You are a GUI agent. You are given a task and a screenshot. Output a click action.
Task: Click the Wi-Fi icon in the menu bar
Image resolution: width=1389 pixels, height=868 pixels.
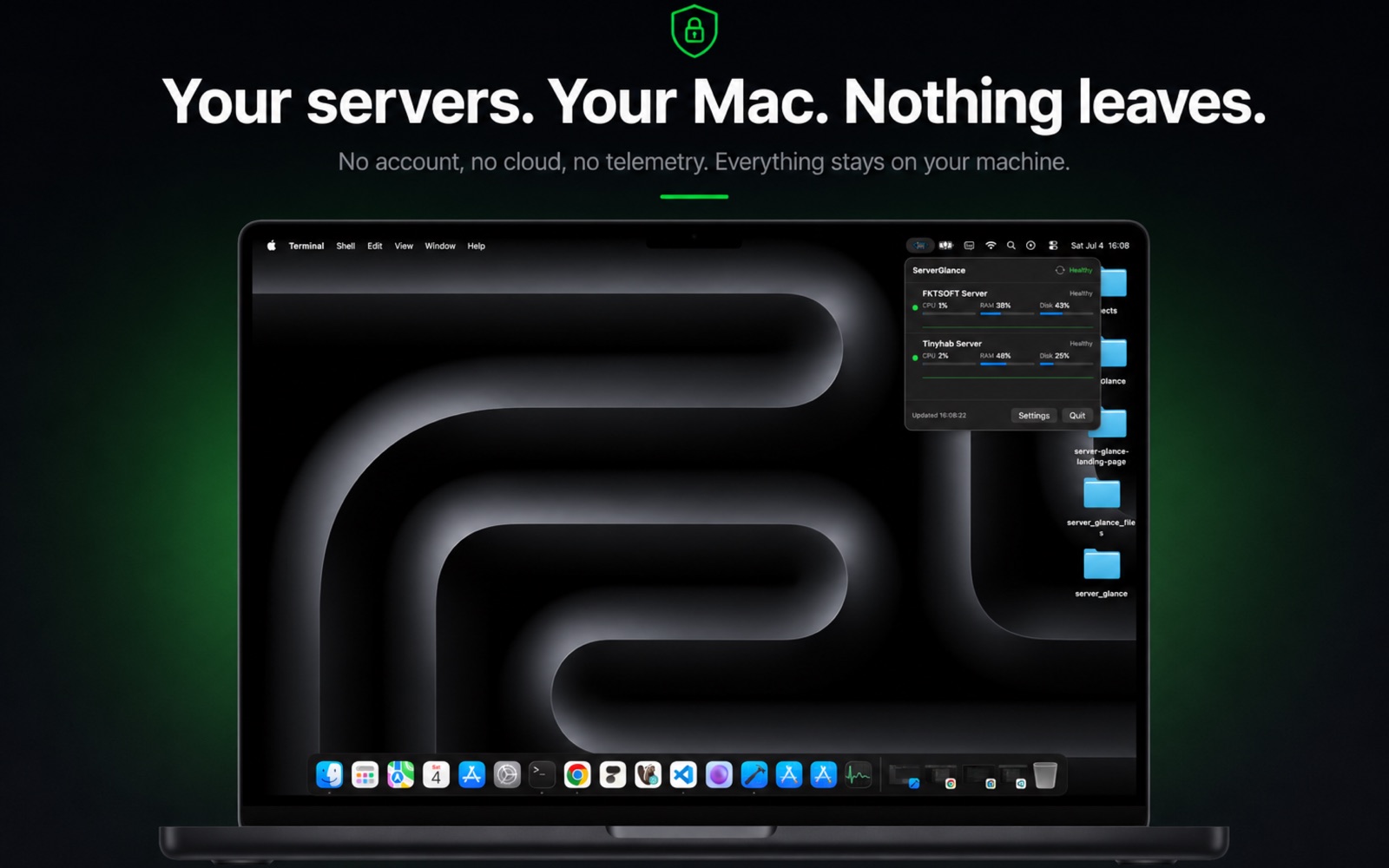coord(991,246)
